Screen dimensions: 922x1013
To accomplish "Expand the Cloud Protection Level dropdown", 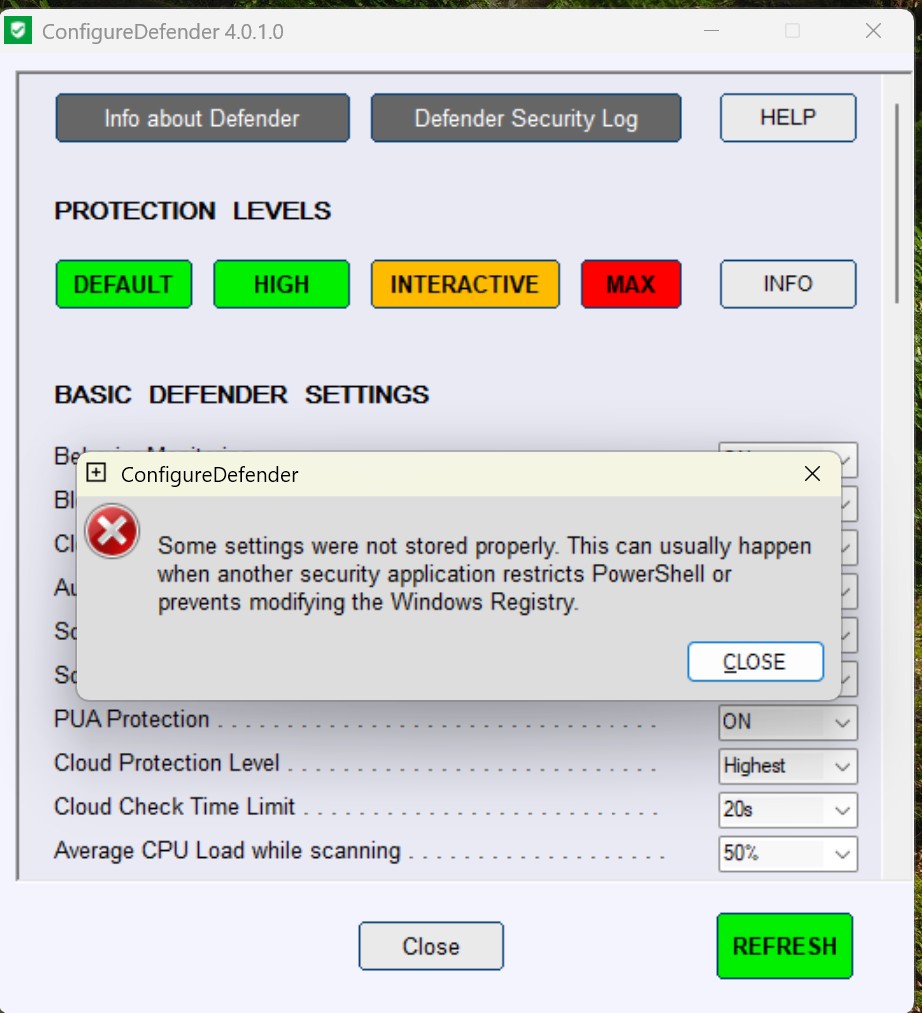I will (788, 766).
